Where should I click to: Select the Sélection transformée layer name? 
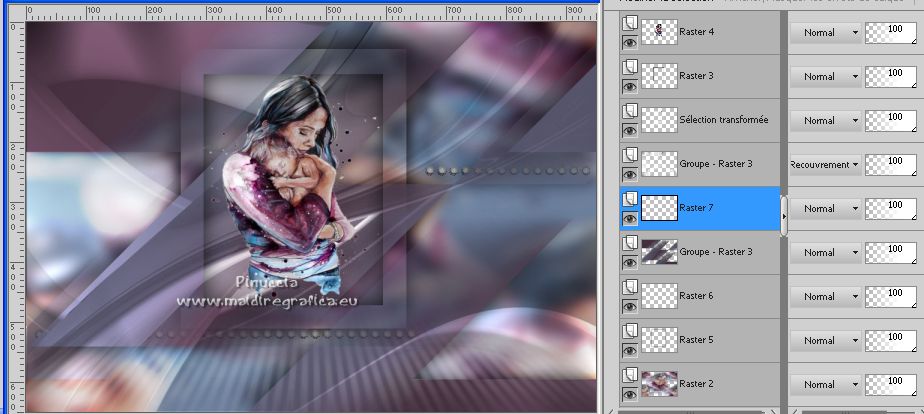point(724,120)
